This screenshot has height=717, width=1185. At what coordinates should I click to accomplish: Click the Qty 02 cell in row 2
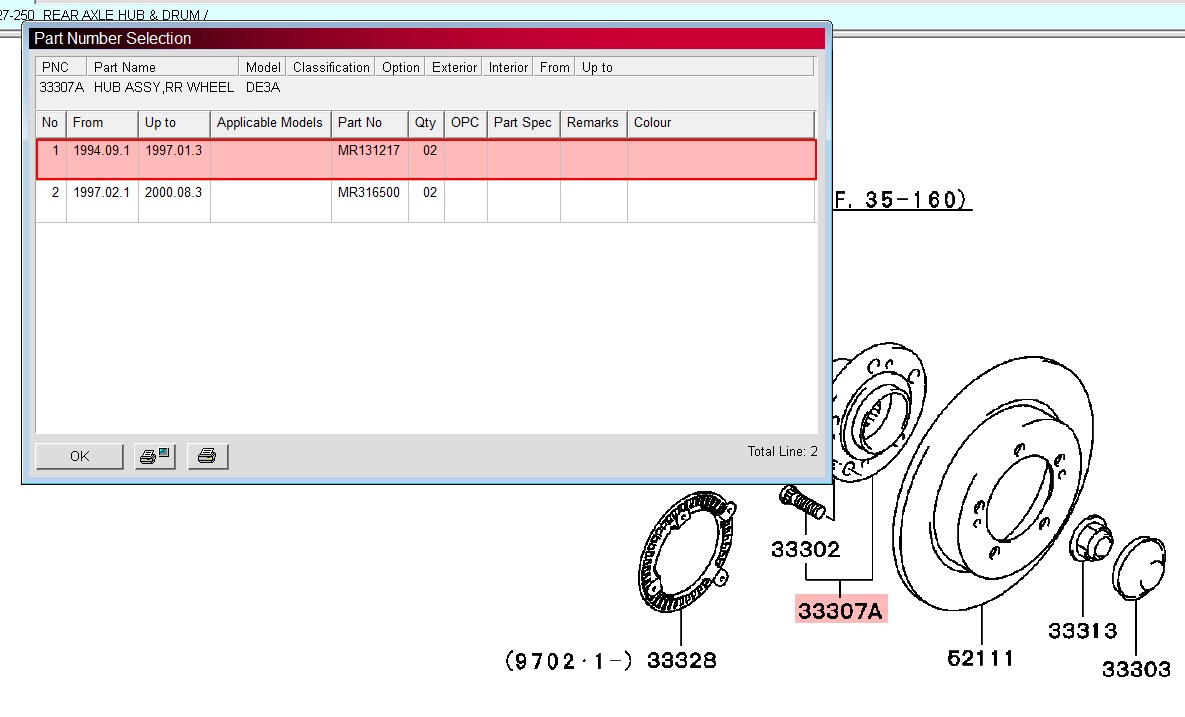(x=426, y=200)
